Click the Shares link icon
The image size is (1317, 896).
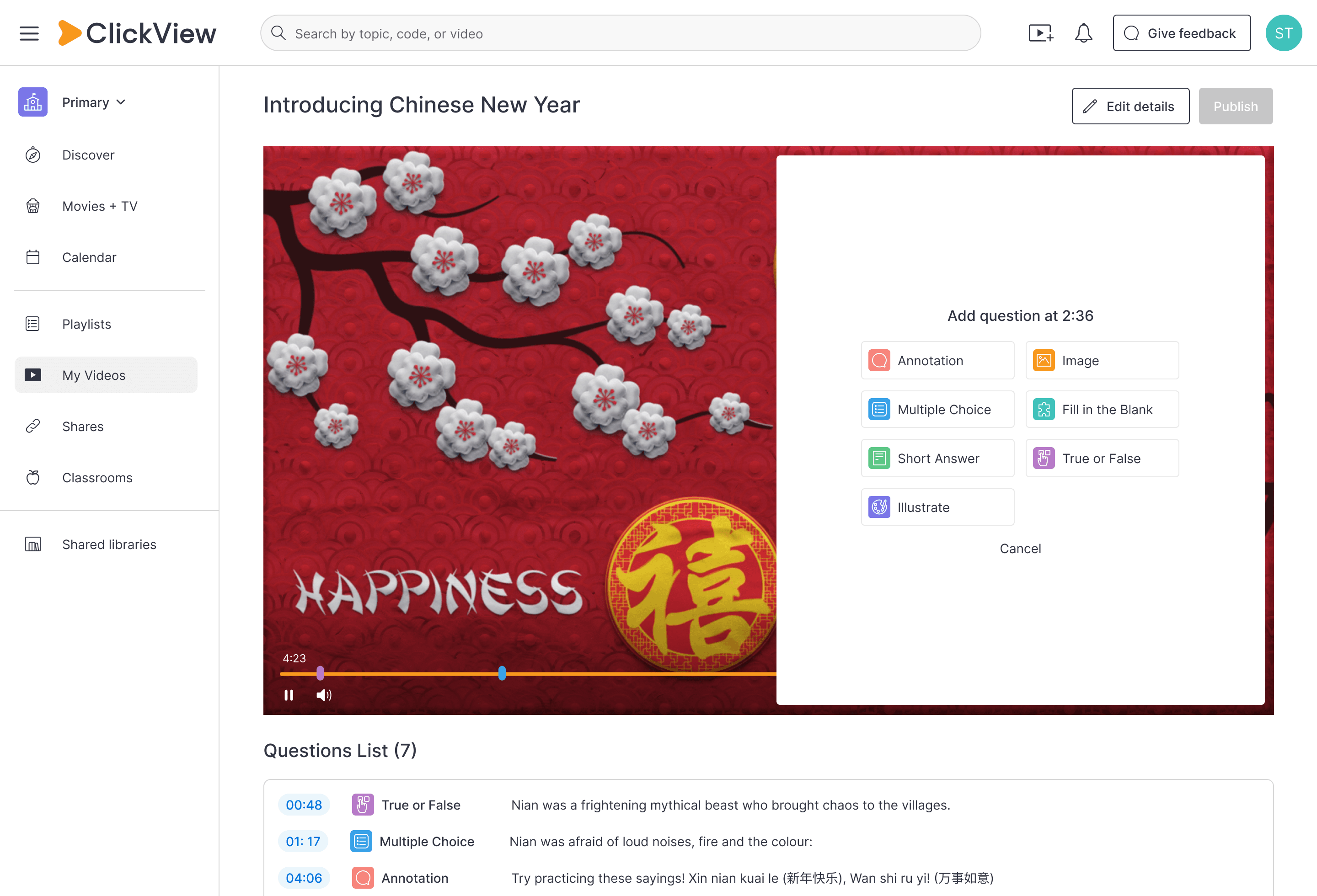point(33,427)
